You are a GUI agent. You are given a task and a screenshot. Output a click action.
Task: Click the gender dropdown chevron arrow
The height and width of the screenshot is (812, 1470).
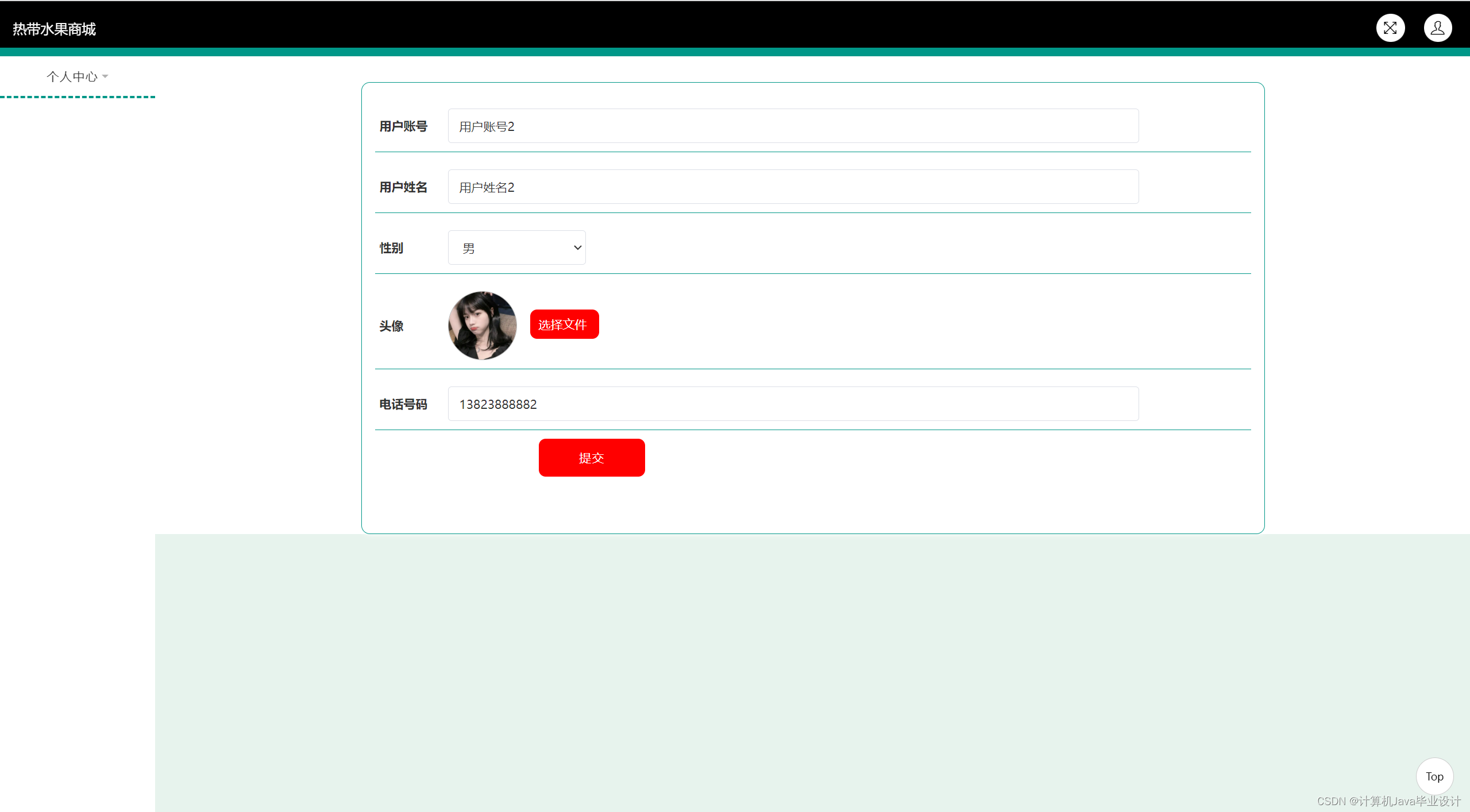point(577,248)
